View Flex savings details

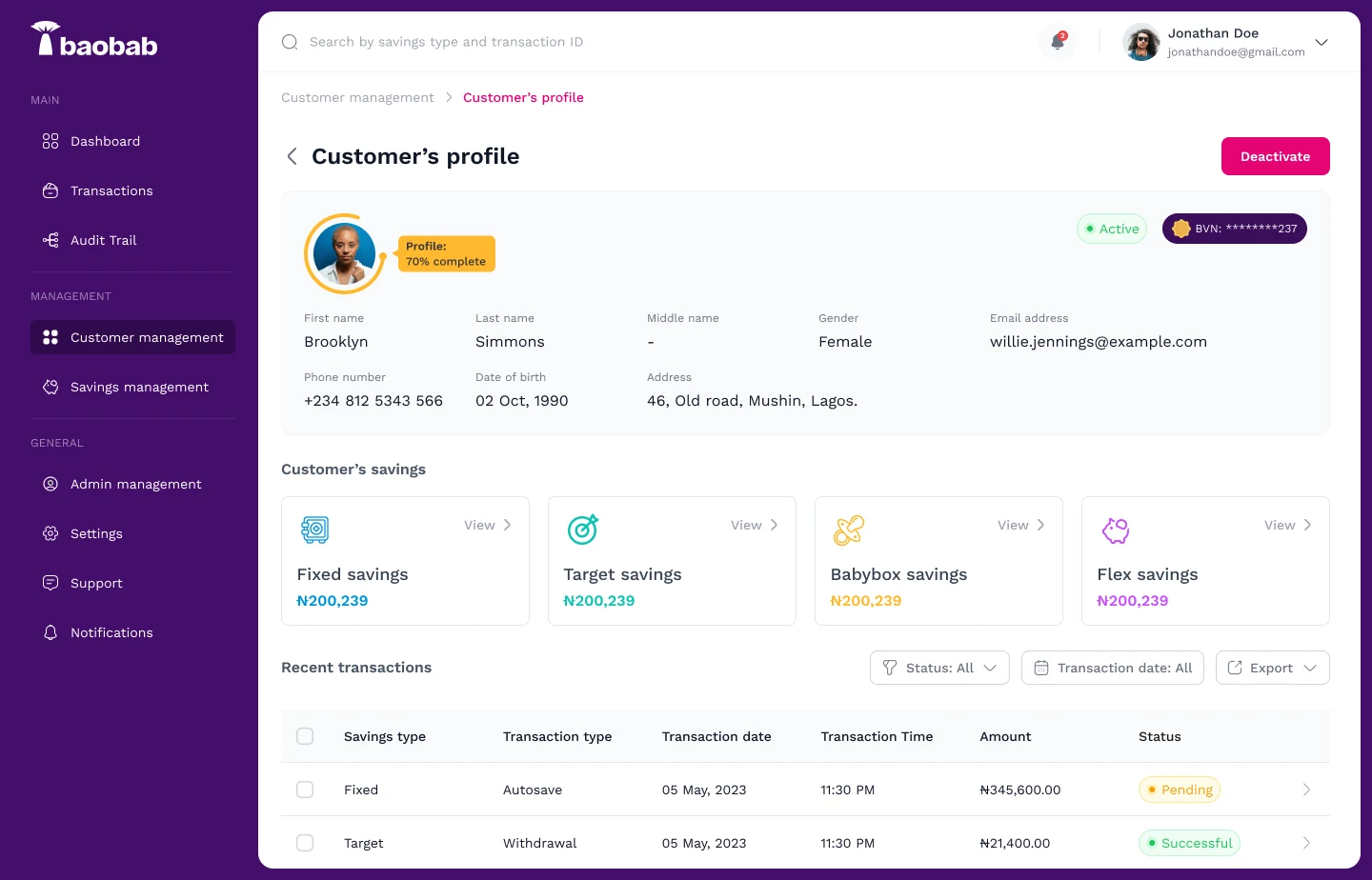pos(1287,525)
